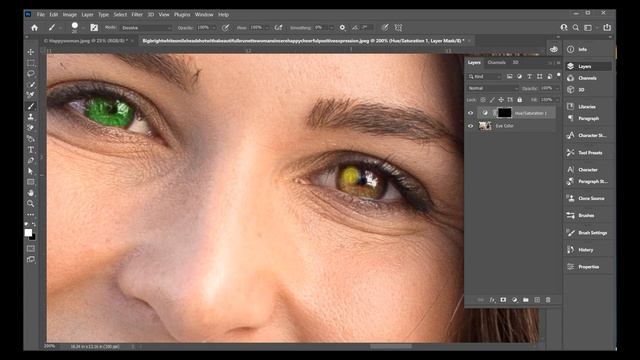Click the foreground white color swatch

(28, 233)
